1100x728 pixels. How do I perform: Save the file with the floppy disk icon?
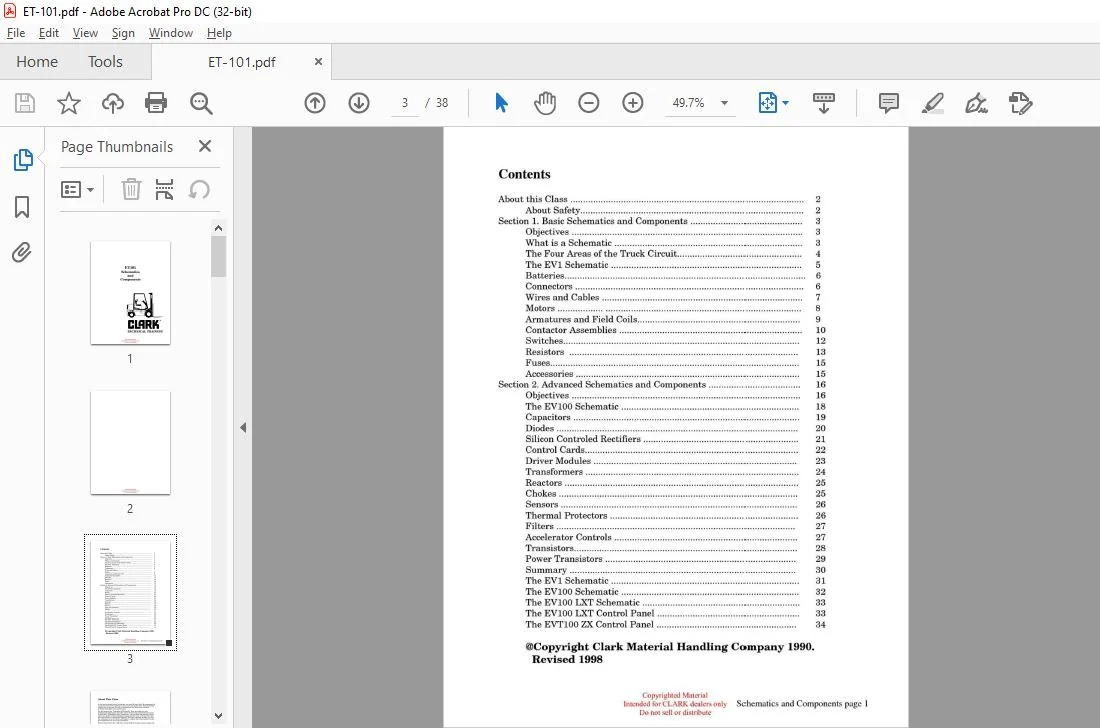pyautogui.click(x=25, y=103)
